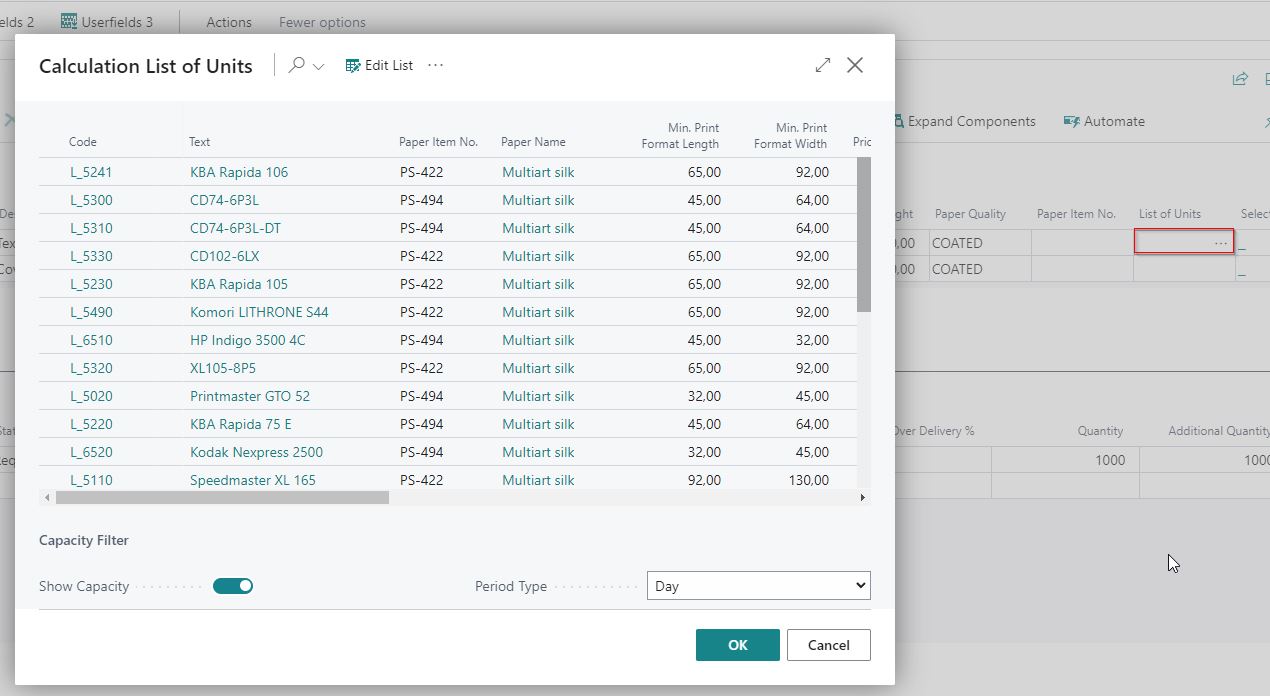Click Expand Components in background page
Image resolution: width=1270 pixels, height=696 pixels.
(965, 121)
